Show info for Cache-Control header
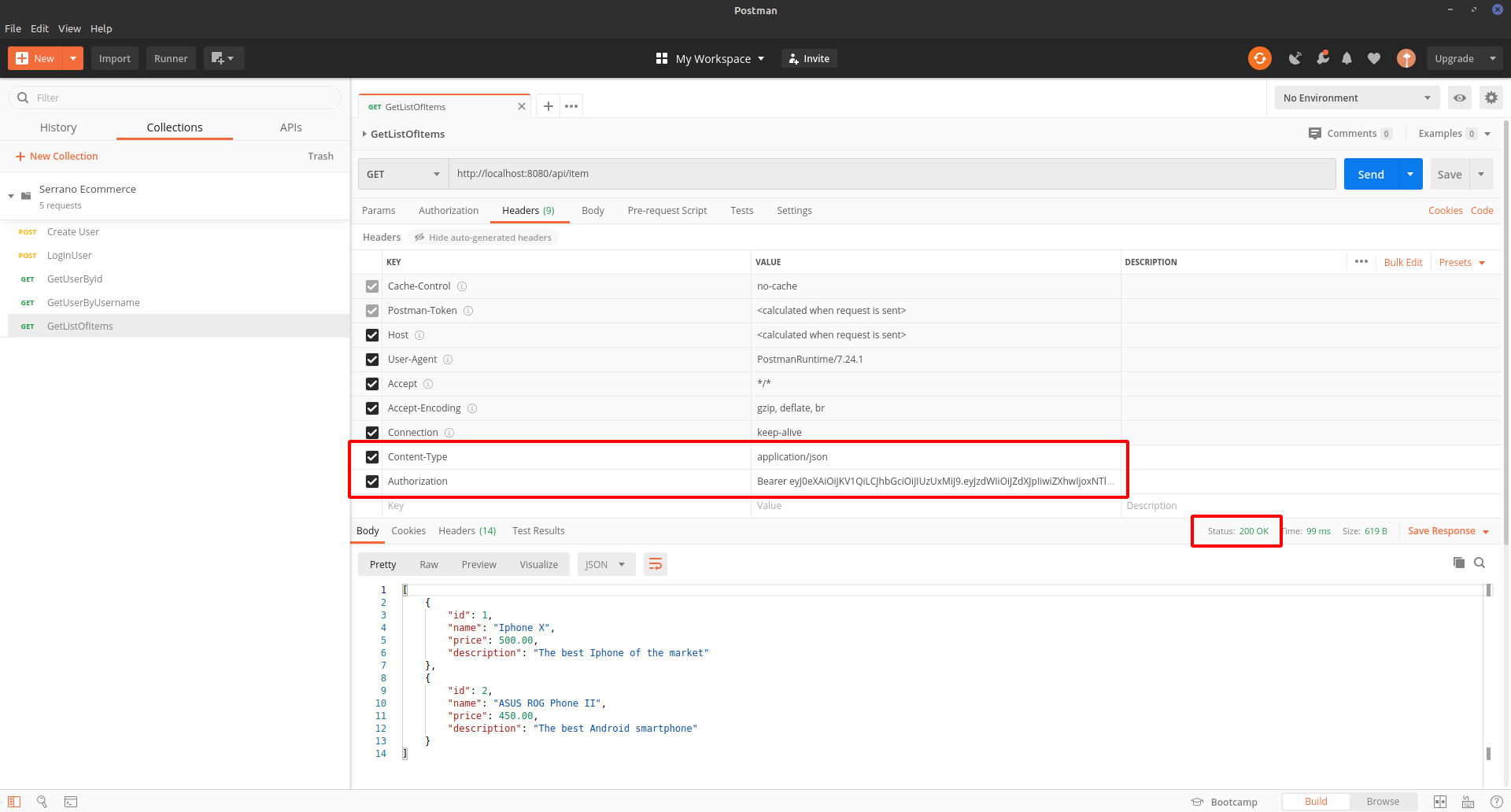 click(x=462, y=286)
